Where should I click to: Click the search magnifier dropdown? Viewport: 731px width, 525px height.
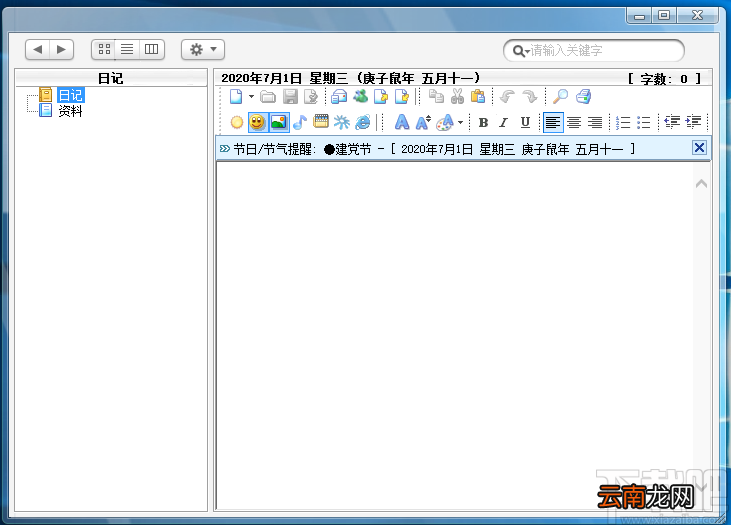(521, 51)
